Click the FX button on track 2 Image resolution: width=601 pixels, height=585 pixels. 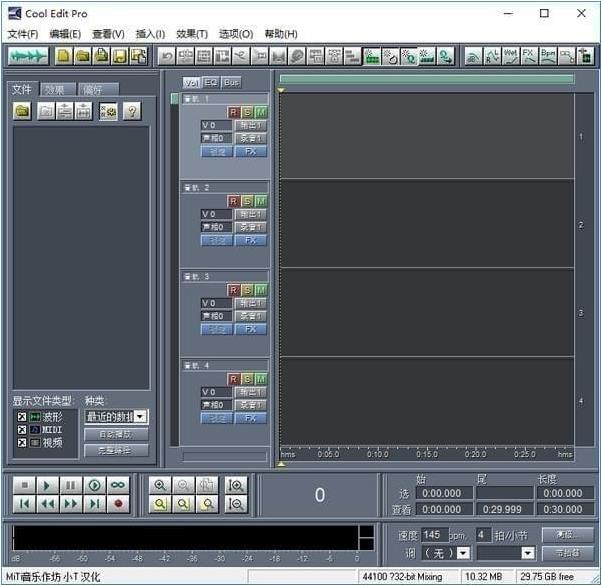250,240
